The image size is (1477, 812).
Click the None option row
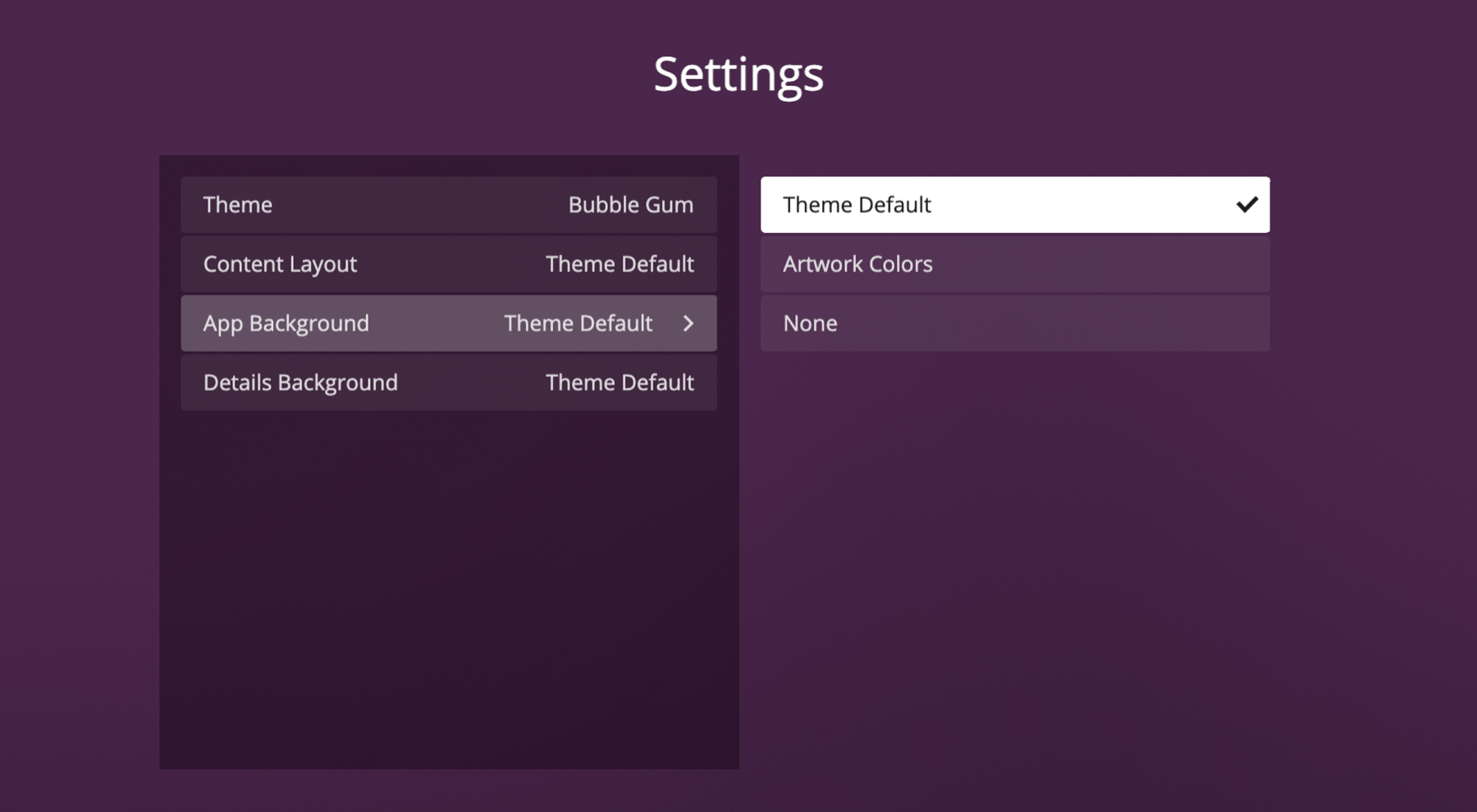[810, 323]
